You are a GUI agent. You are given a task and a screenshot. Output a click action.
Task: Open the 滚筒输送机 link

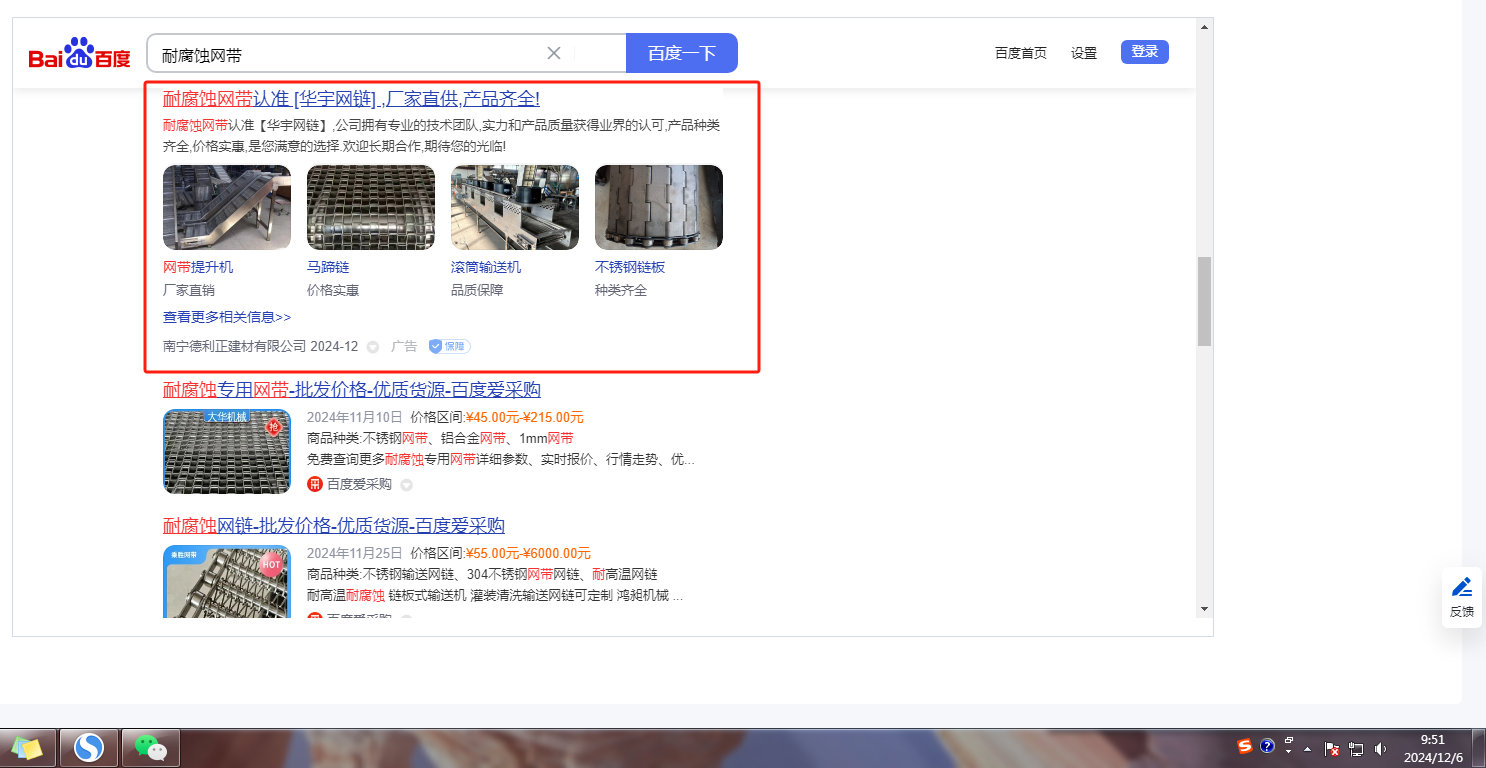486,267
